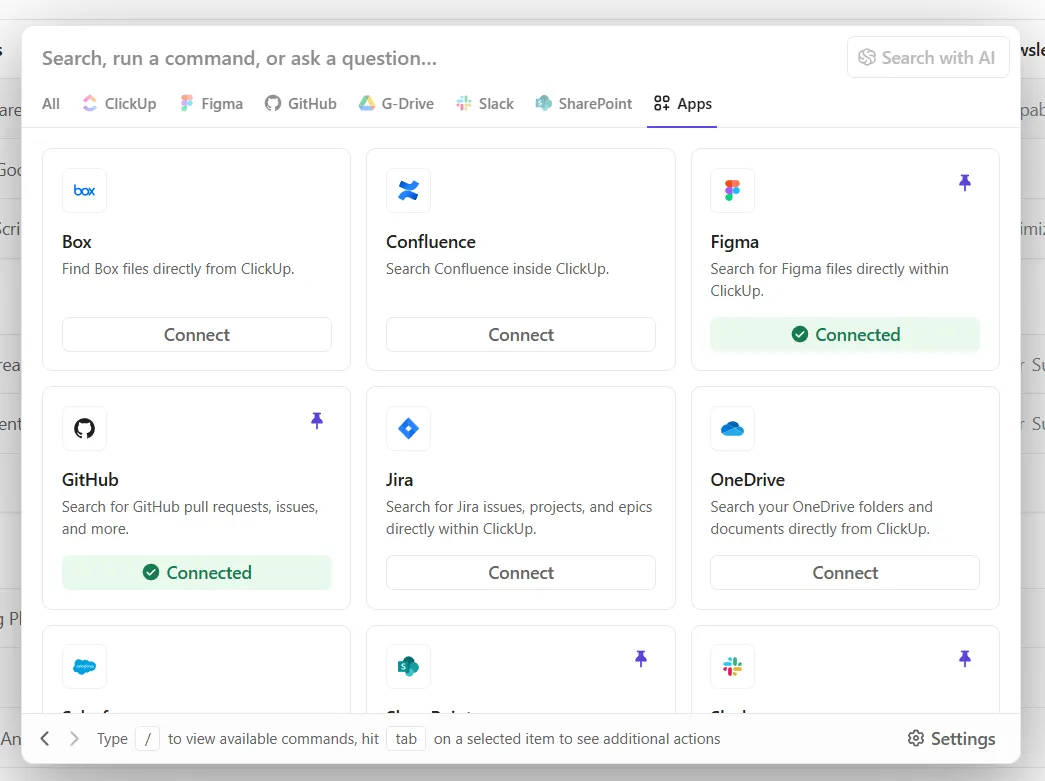The image size is (1045, 781).
Task: Click the Jira app logo icon
Action: 408,428
